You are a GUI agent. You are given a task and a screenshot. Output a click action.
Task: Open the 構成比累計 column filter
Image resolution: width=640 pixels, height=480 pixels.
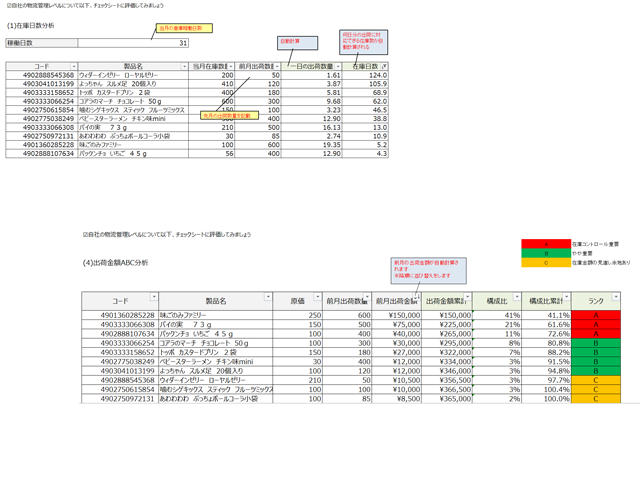coord(565,298)
